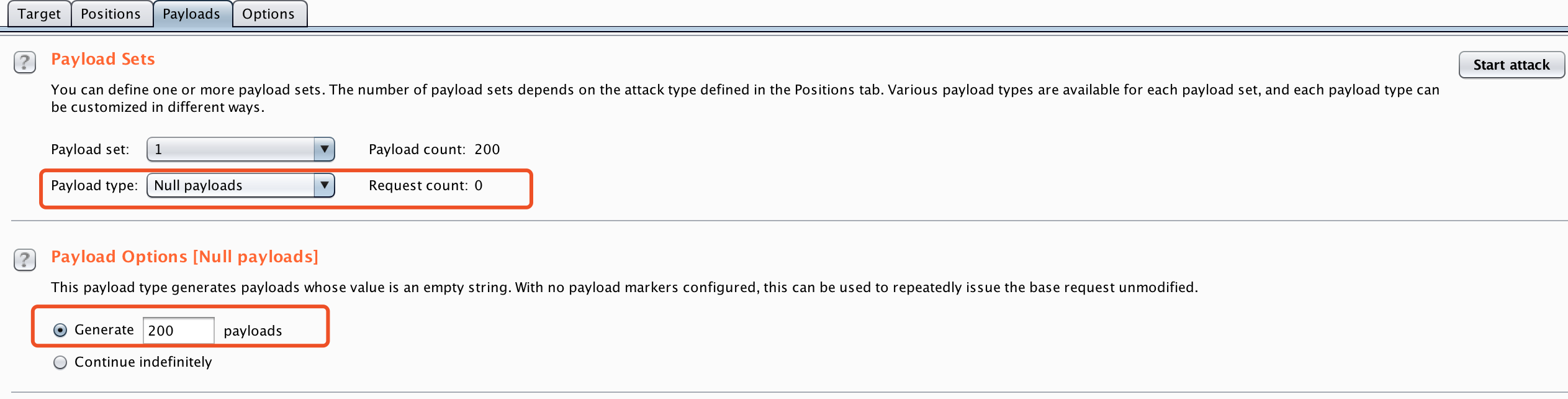Switch to the Options tab
Viewport: 1568px width, 399px height.
[269, 13]
